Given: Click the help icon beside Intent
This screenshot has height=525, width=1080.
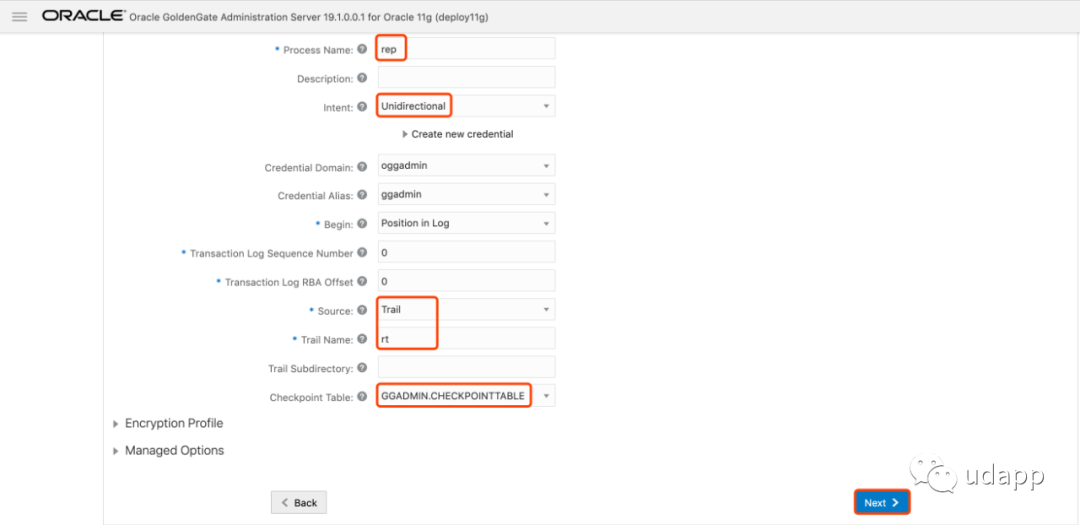Looking at the screenshot, I should coord(362,107).
